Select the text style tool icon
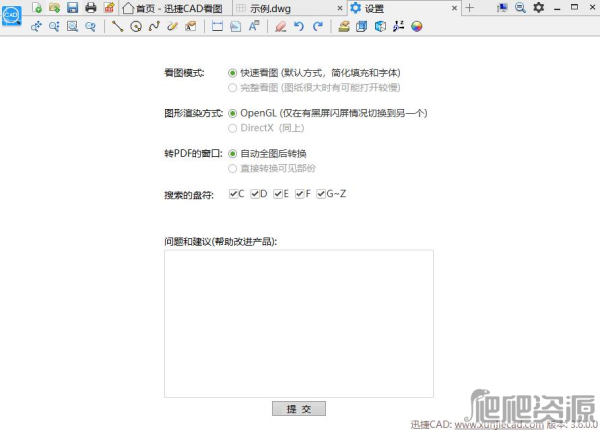600x430 pixels. click(x=254, y=26)
